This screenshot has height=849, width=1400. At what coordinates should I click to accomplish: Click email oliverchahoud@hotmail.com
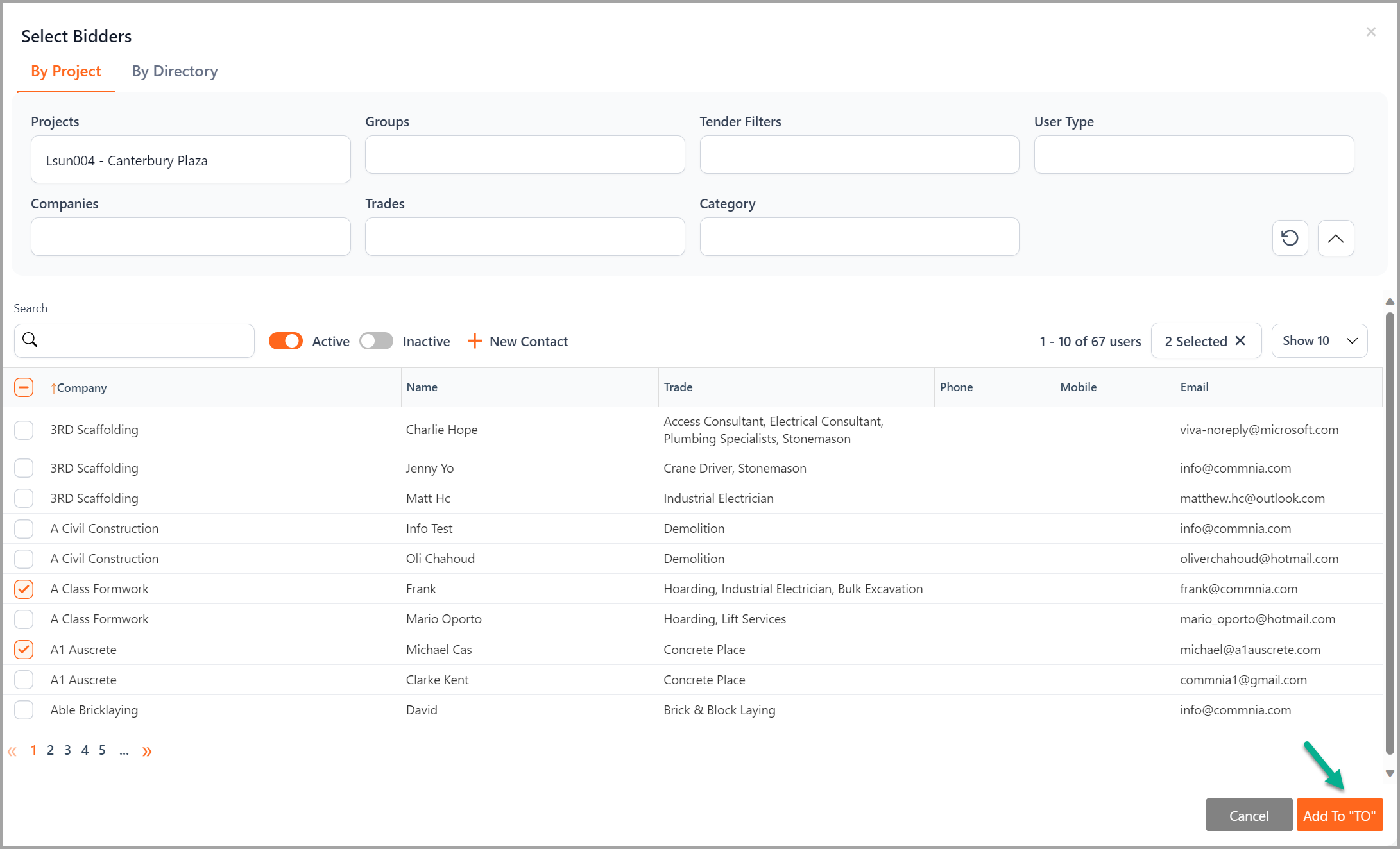pos(1259,559)
